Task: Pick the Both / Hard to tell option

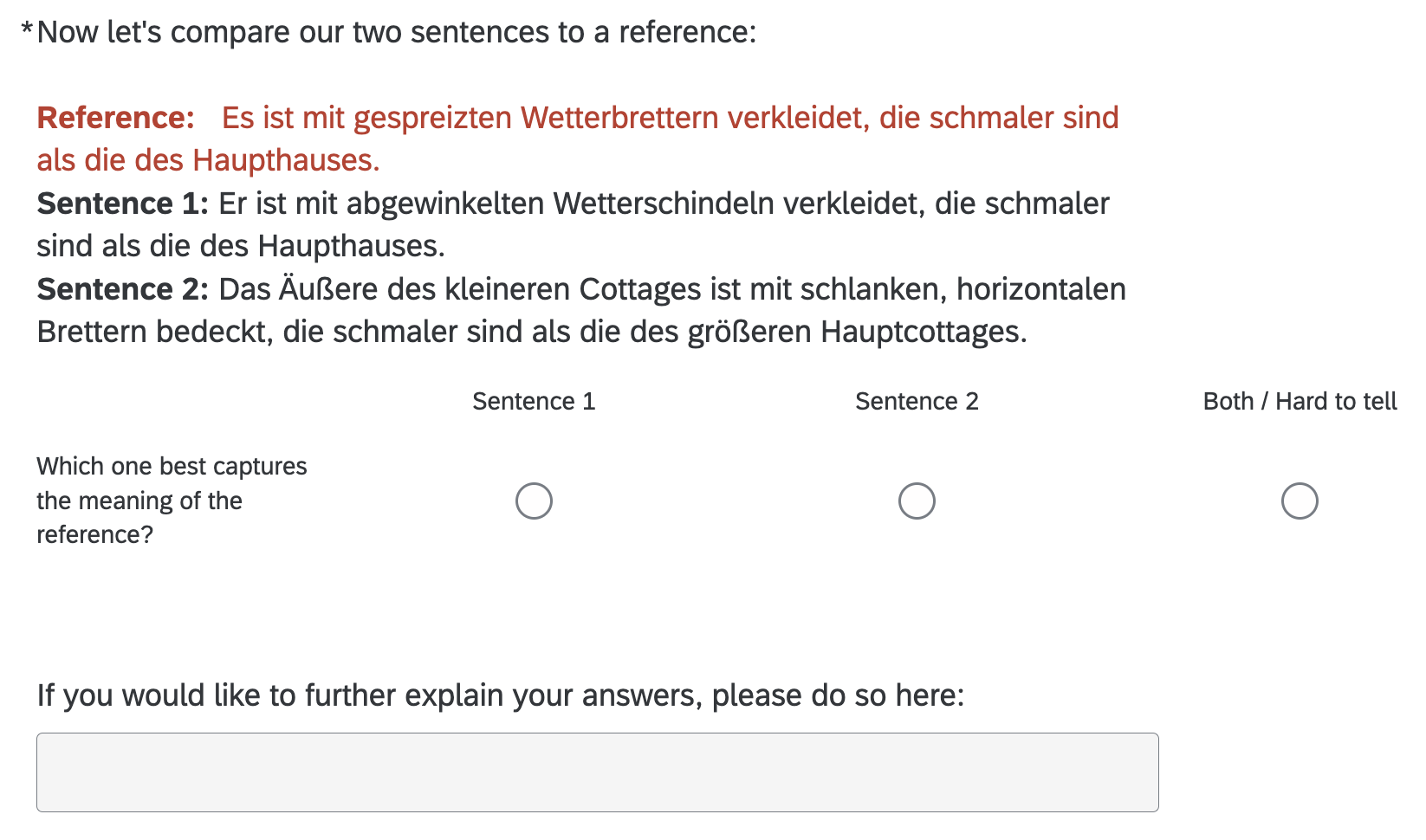Action: click(x=1300, y=501)
